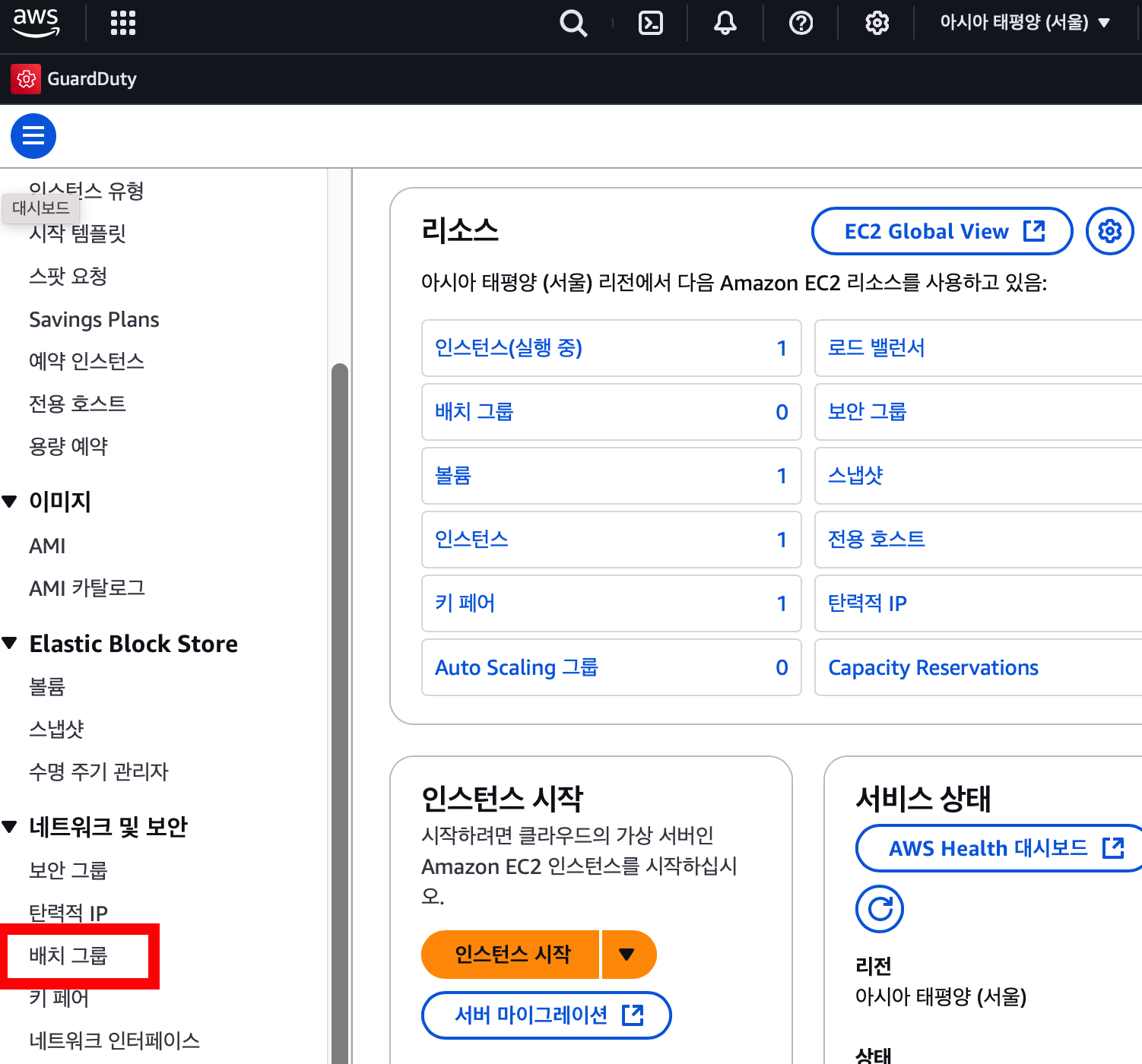Select 전용 호스트 in sidebar
The image size is (1142, 1064).
coord(78,404)
